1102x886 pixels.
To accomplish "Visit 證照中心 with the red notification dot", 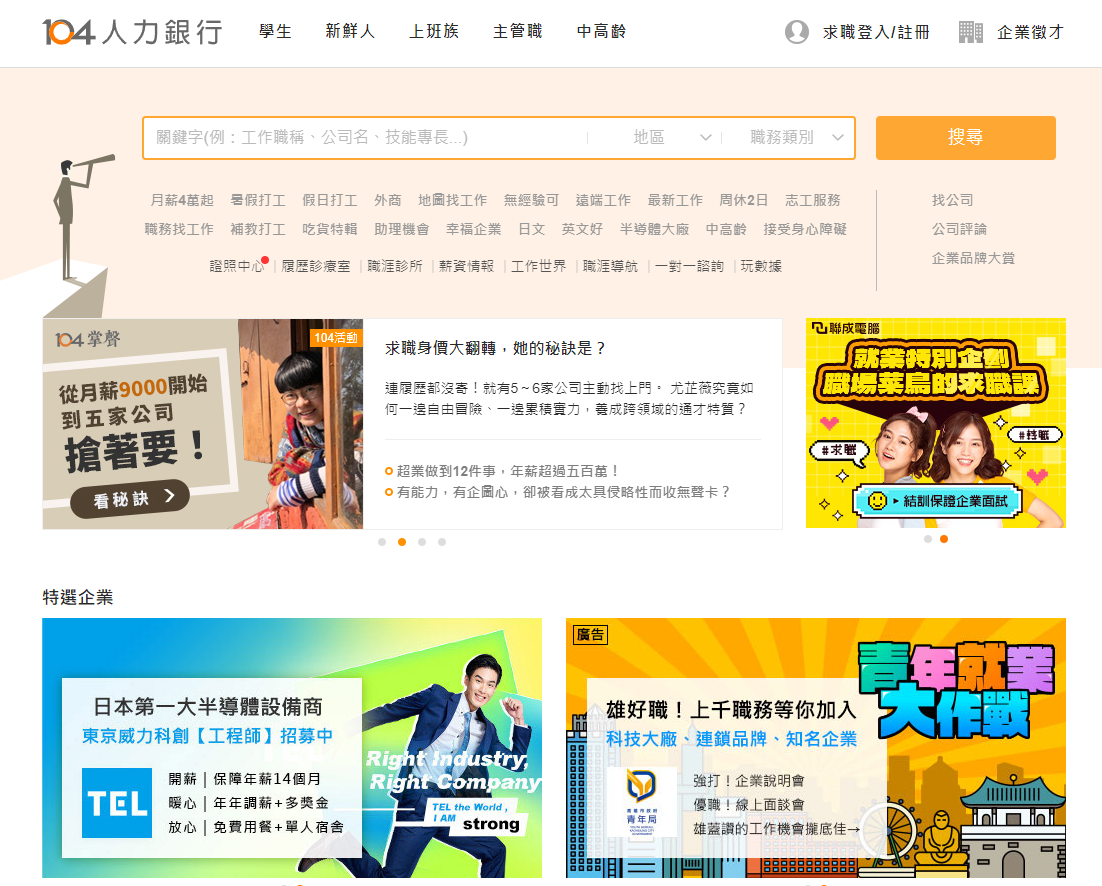I will 236,267.
